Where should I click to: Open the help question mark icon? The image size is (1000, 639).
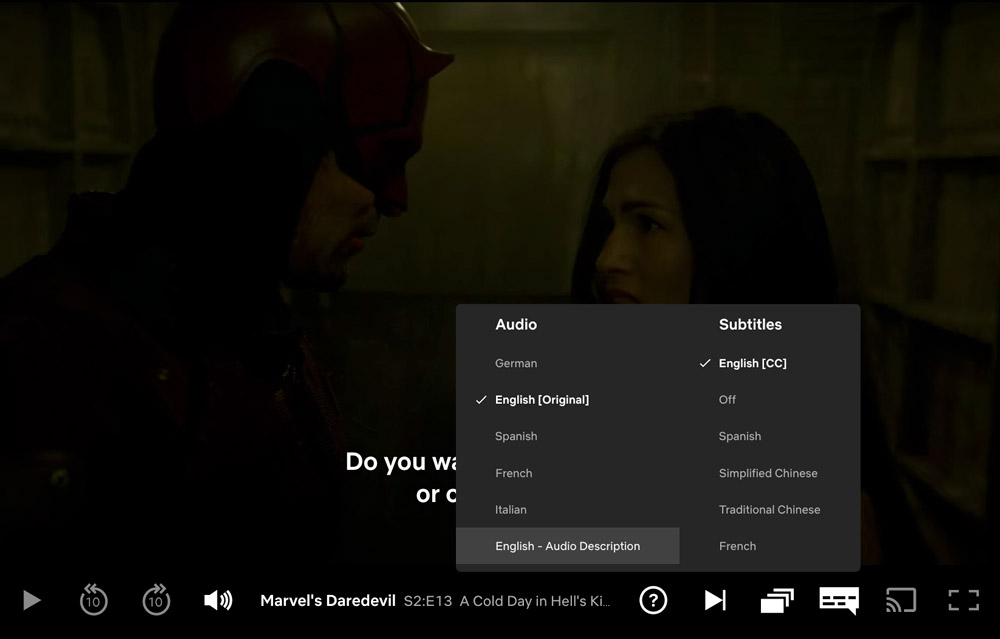[x=653, y=600]
